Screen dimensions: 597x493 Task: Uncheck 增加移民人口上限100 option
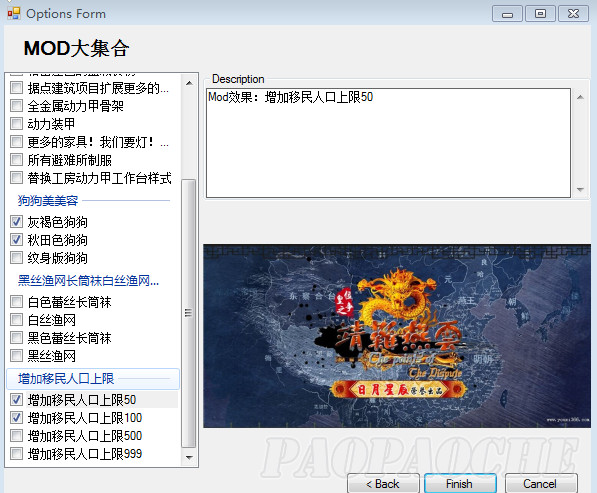[x=16, y=418]
